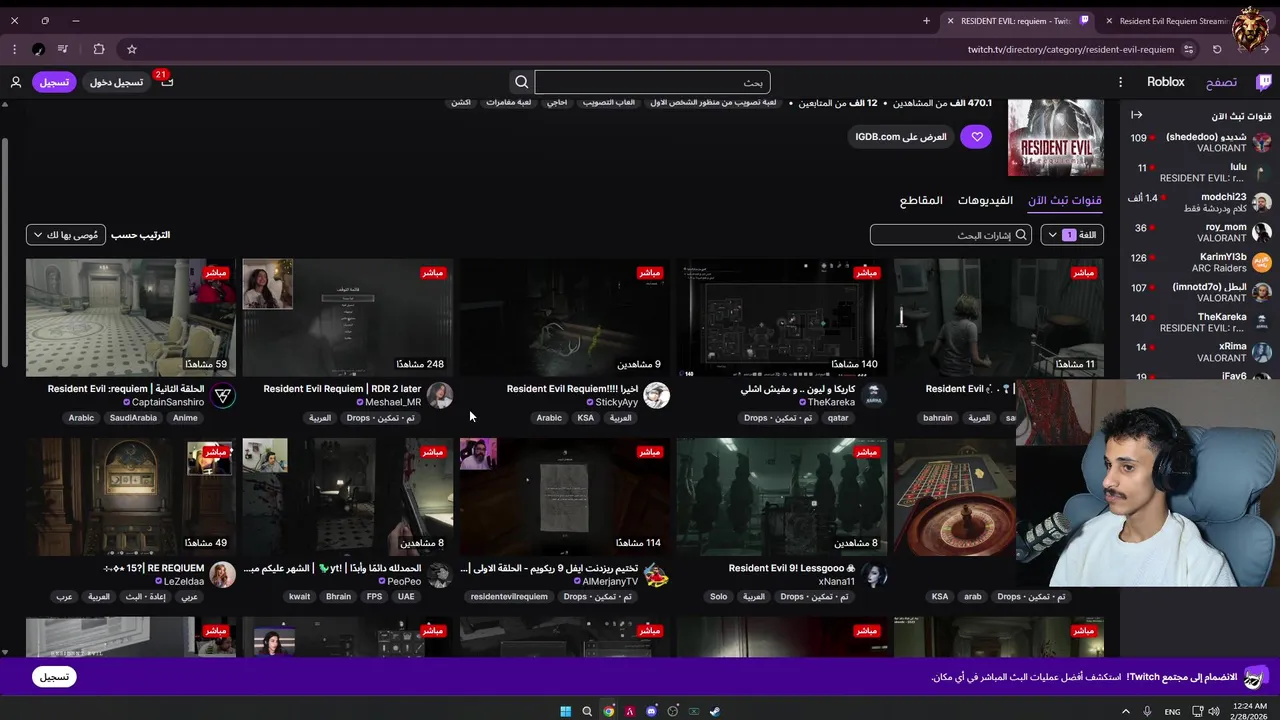Open modchi23 channel in sidebar
This screenshot has width=1280, height=720.
1200,202
